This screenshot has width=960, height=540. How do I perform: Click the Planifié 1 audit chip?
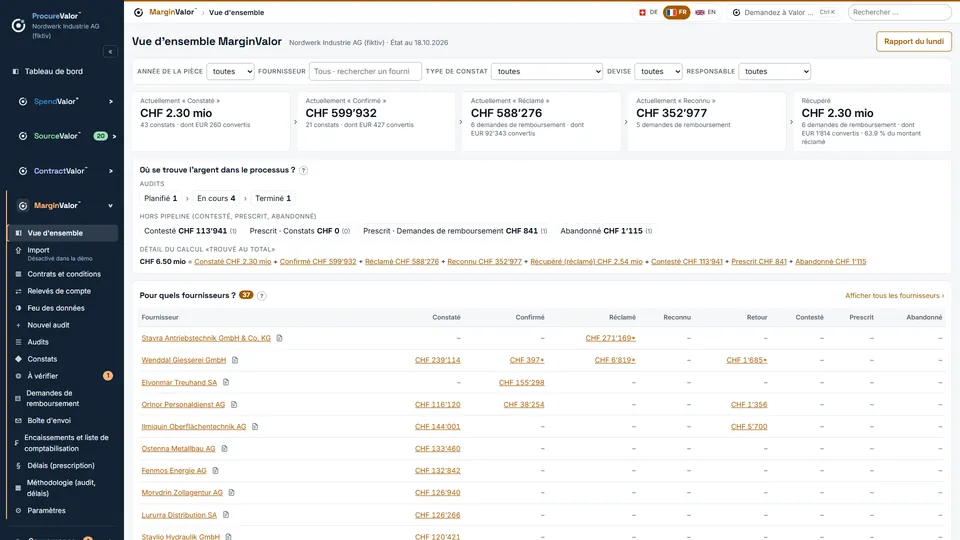tap(160, 198)
